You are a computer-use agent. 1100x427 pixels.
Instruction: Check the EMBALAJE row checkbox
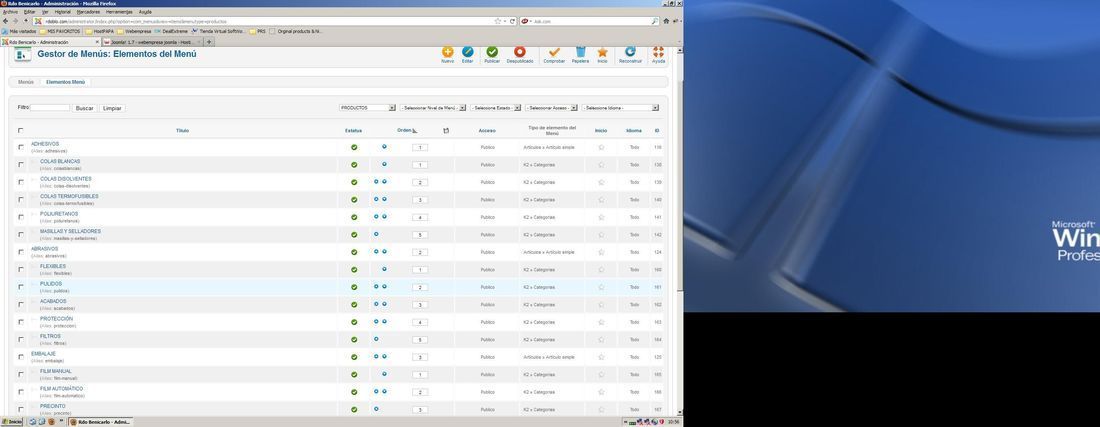(21, 358)
